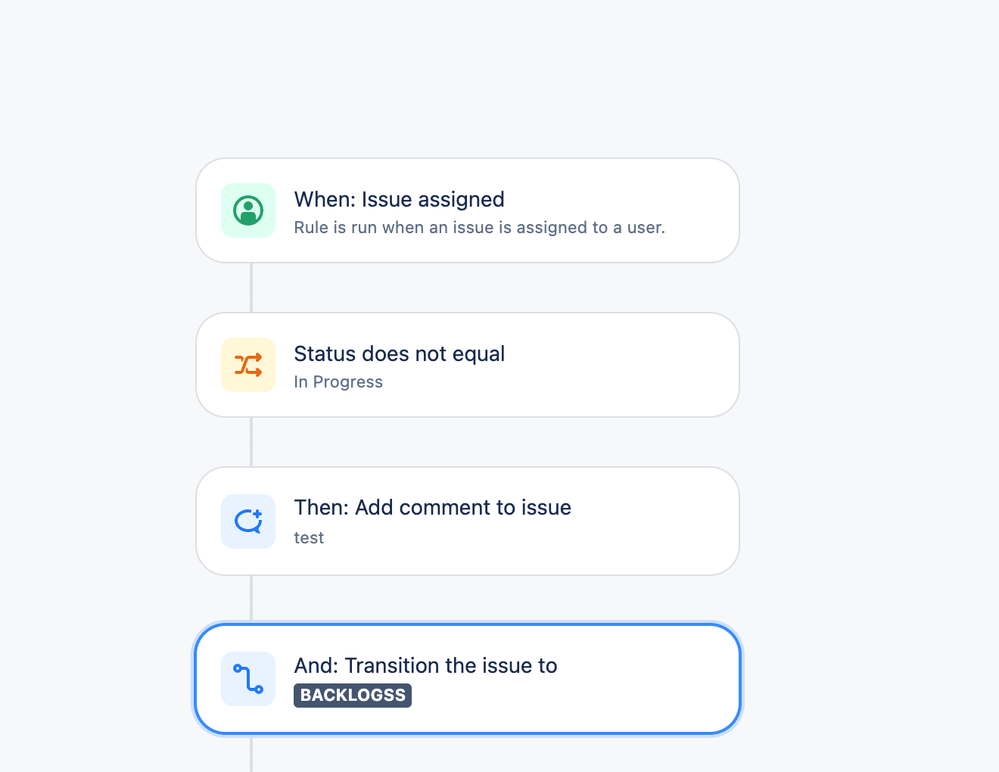999x772 pixels.
Task: Click the blue Transition issue branch icon
Action: pos(248,679)
